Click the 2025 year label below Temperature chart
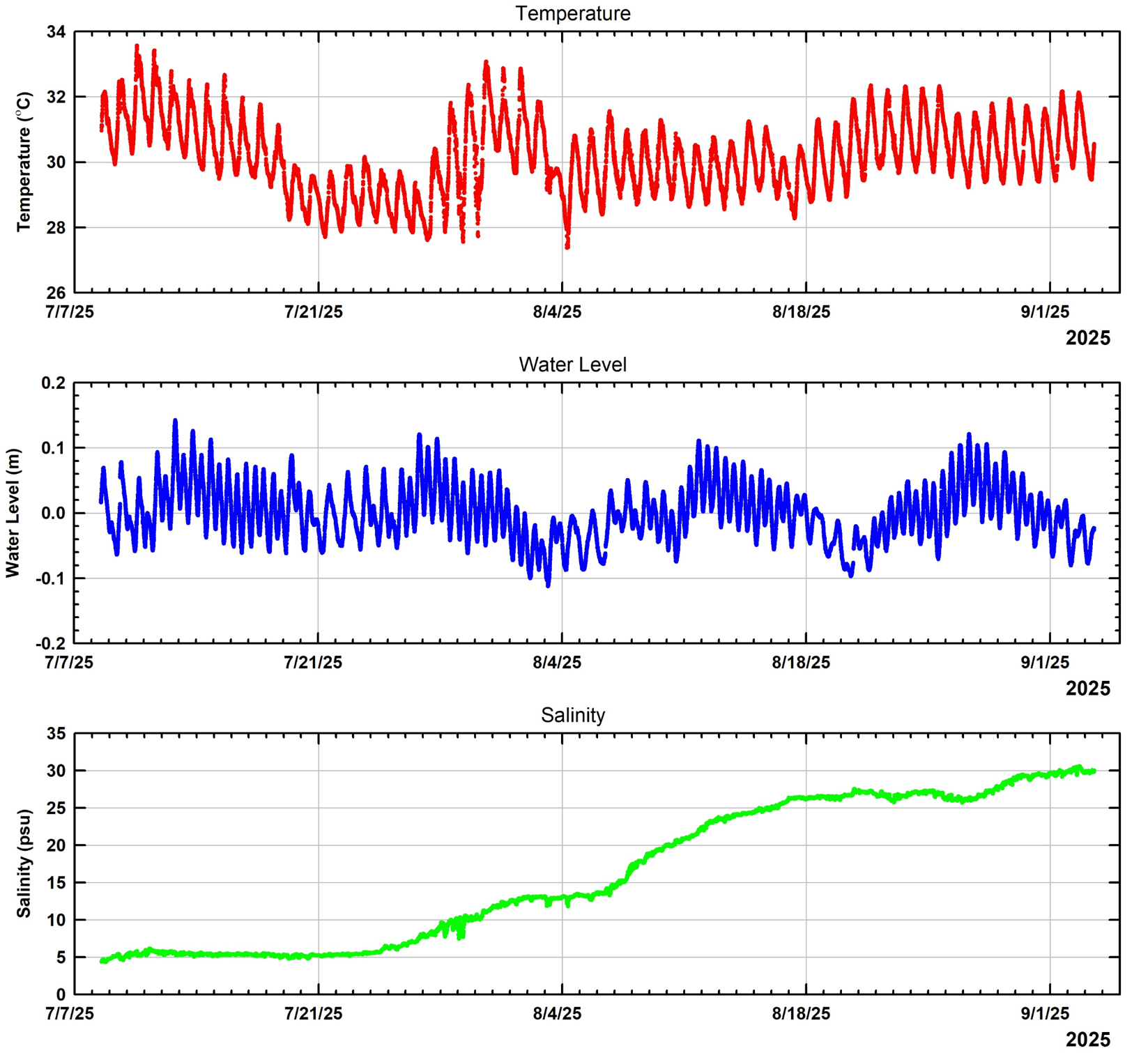1148x1053 pixels. click(1087, 338)
